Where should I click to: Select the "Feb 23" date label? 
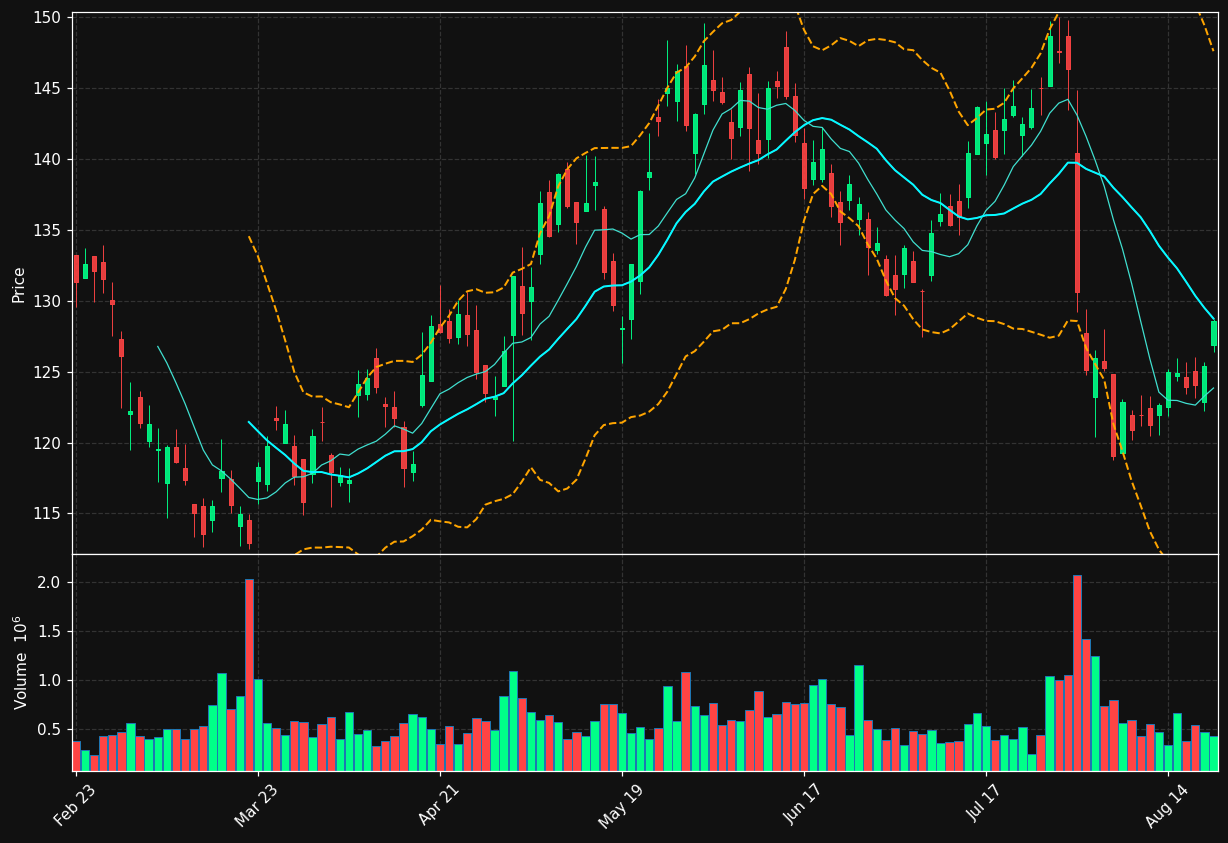[x=76, y=804]
